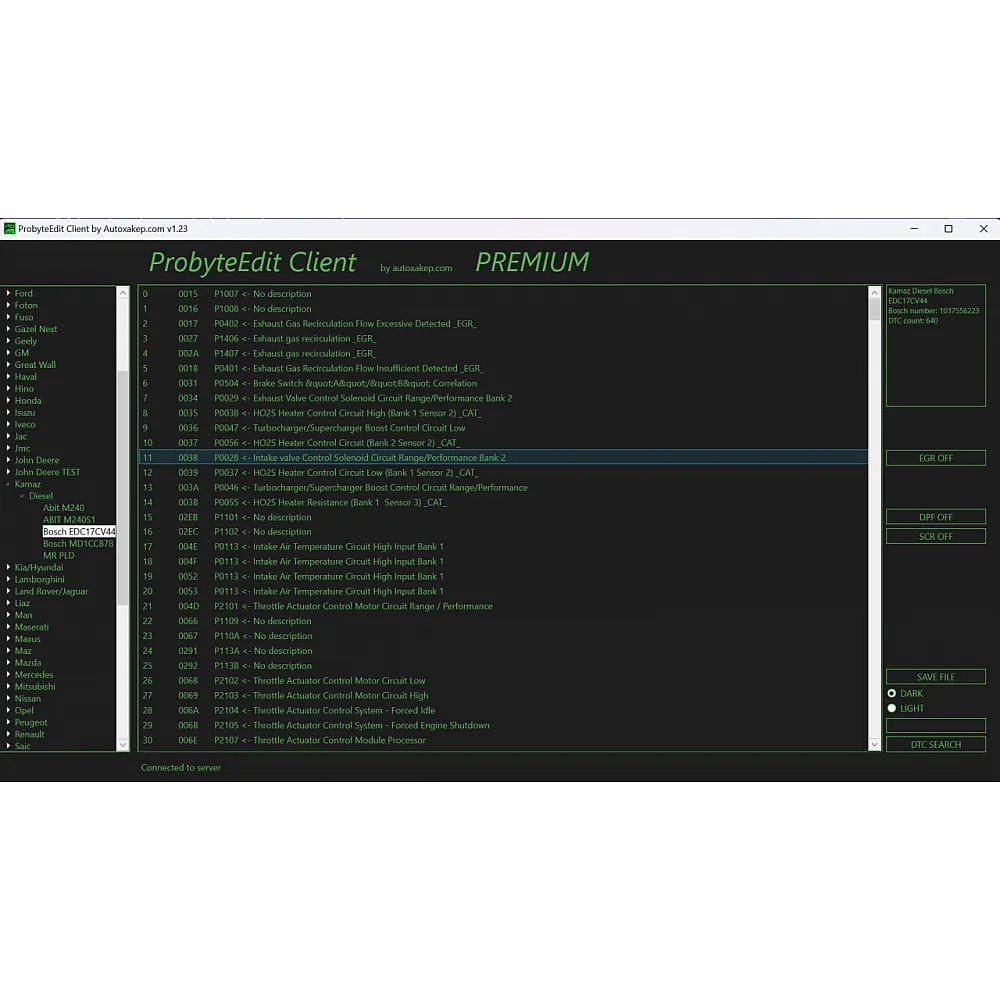This screenshot has width=1000, height=1000.
Task: Click DTC list scroll-down arrow
Action: pyautogui.click(x=875, y=745)
